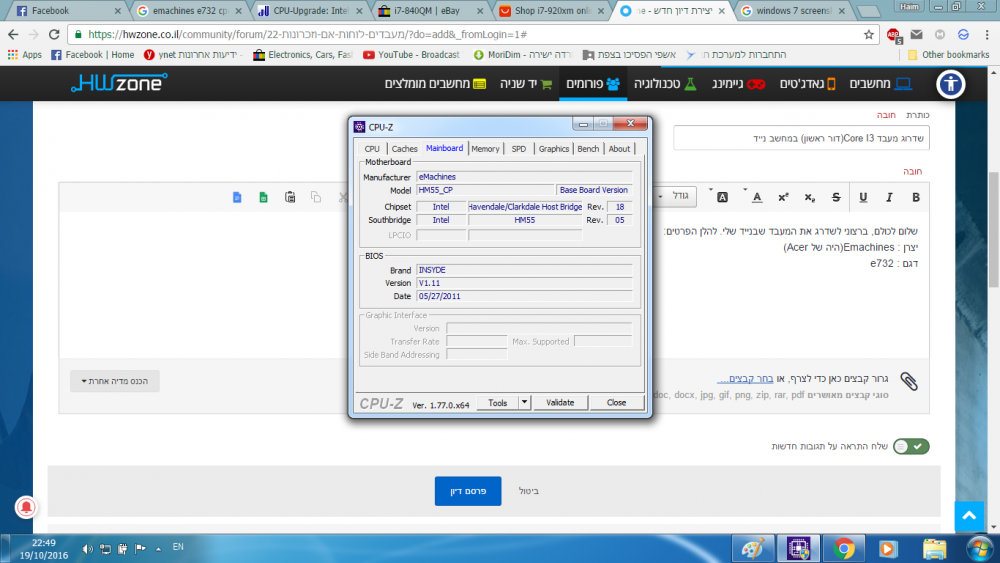Click the browser address bar
The height and width of the screenshot is (563, 1000).
pyautogui.click(x=472, y=34)
